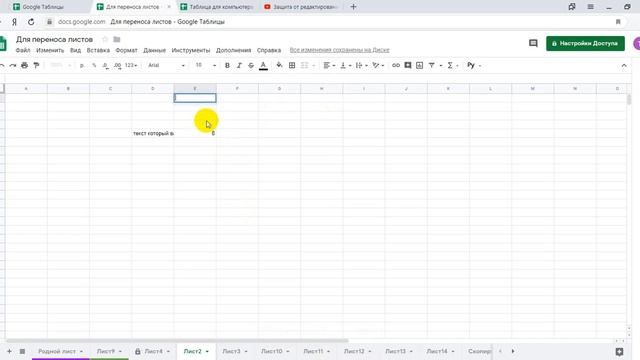Screen dimensions: 640x360
Task: Switch to the Лист14 tab
Action: (437, 351)
